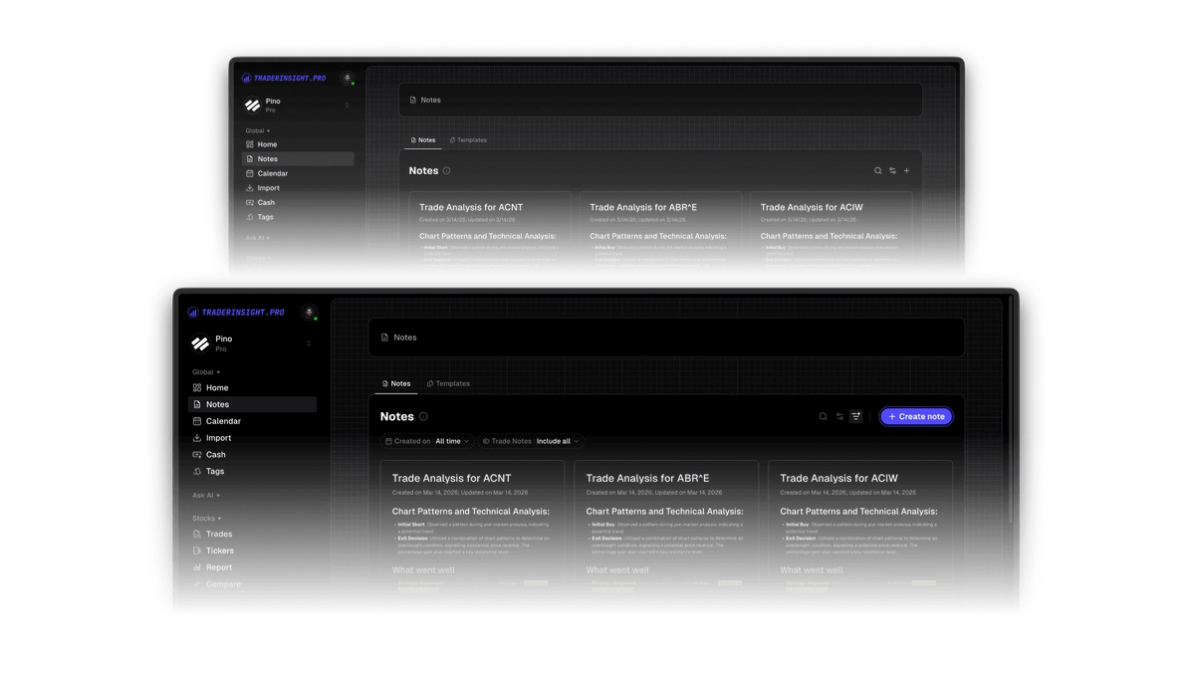
Task: Collapse Global section in lower window sidebar
Action: pos(206,372)
